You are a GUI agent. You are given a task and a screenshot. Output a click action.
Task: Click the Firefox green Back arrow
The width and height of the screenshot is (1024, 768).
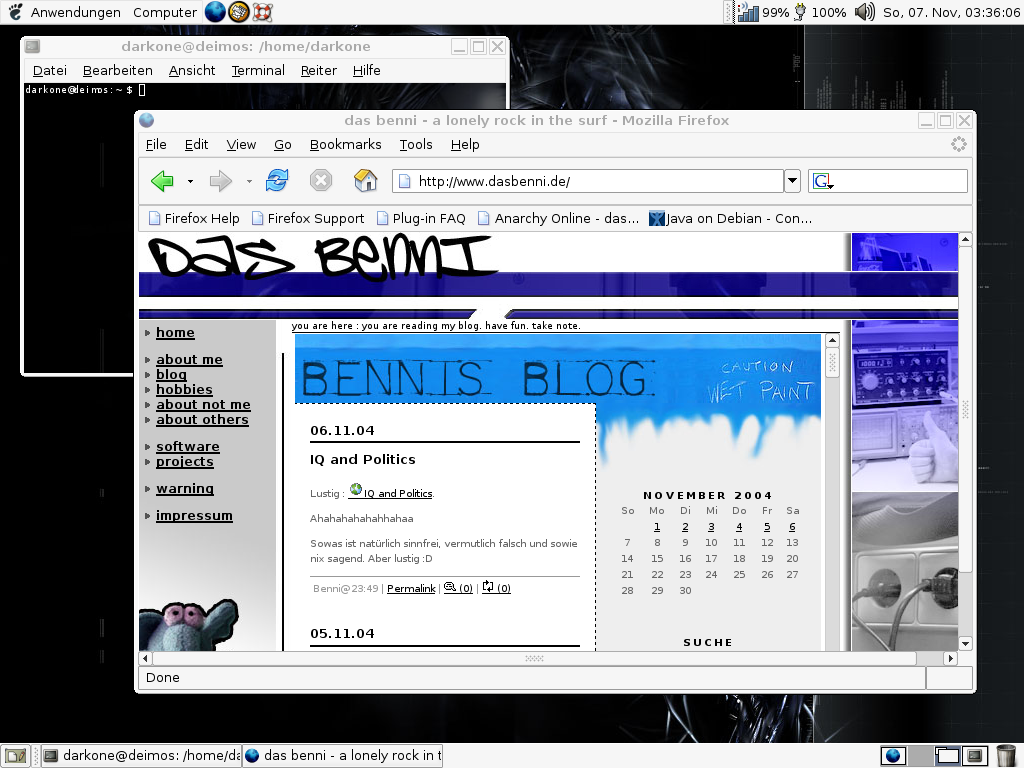[x=162, y=181]
